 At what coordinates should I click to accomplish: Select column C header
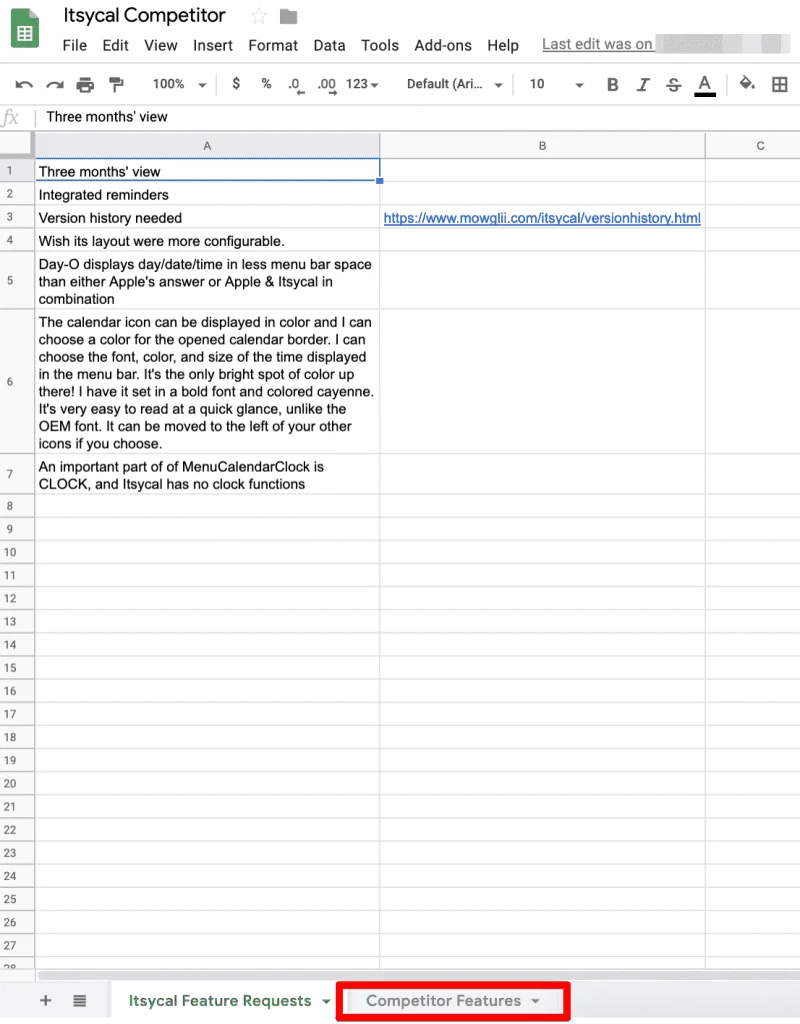point(753,146)
